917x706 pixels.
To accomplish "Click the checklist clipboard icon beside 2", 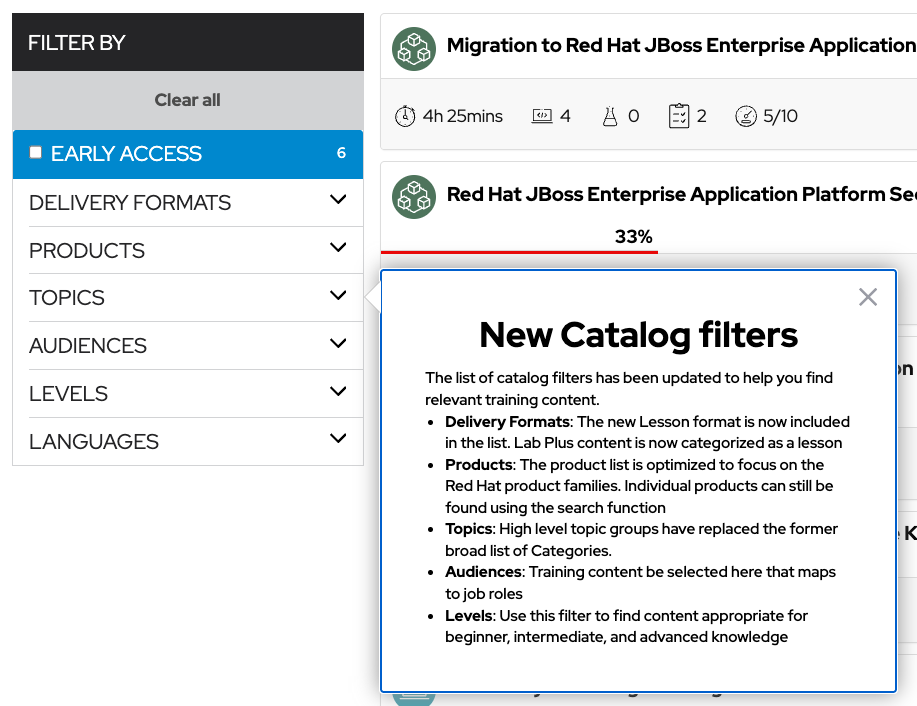I will coord(679,116).
